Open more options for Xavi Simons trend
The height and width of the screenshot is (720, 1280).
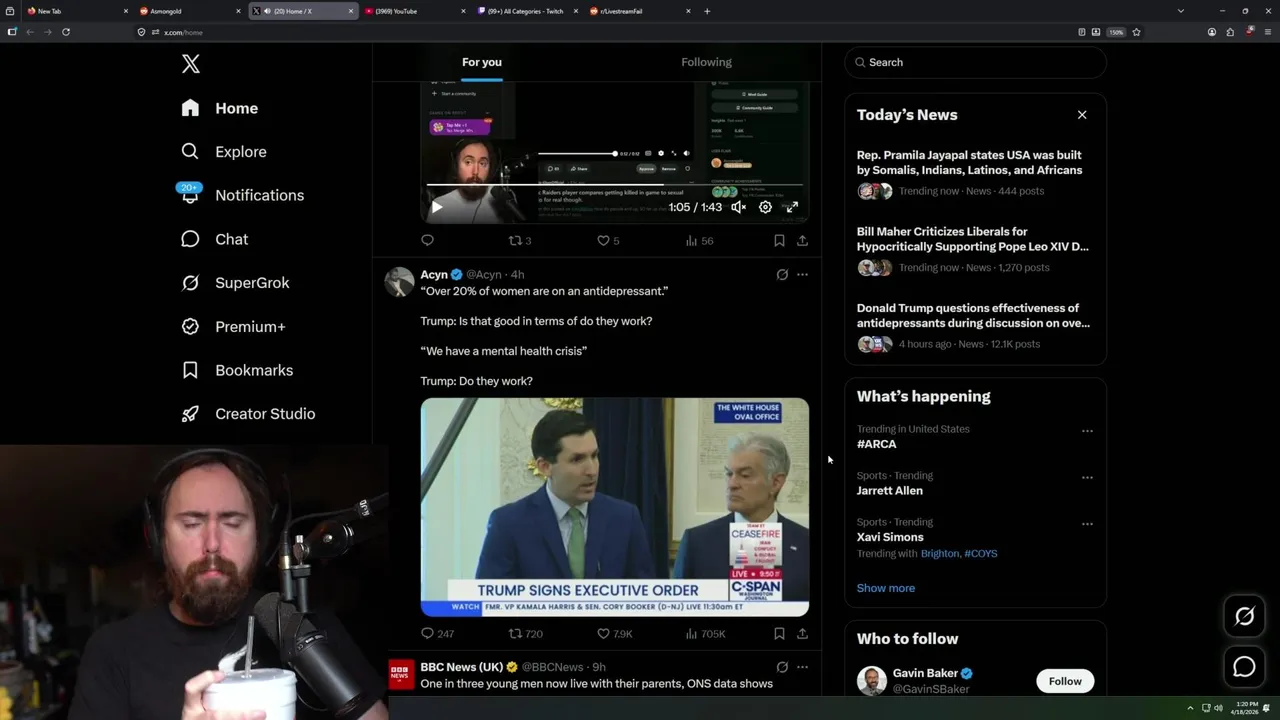click(1087, 524)
